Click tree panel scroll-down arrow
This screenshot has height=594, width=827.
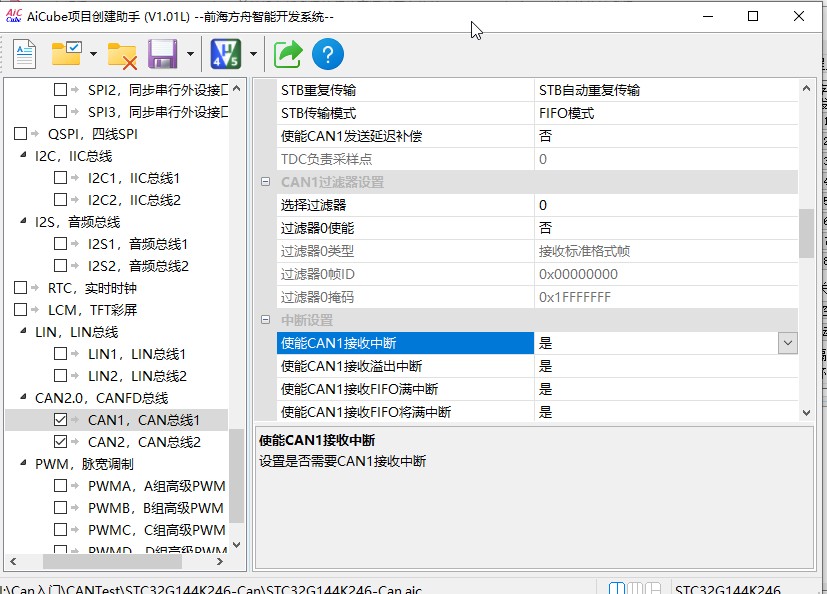(236, 545)
